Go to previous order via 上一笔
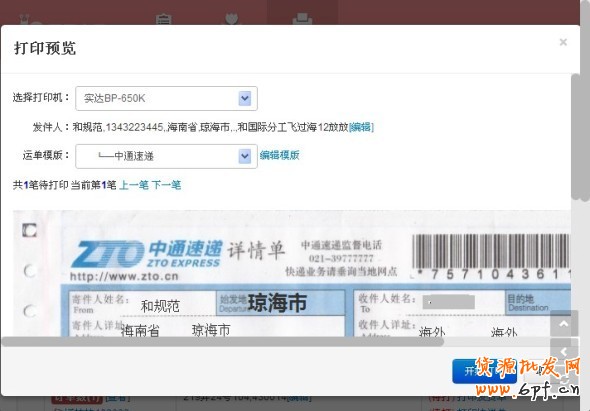This screenshot has height=411, width=590. (134, 185)
